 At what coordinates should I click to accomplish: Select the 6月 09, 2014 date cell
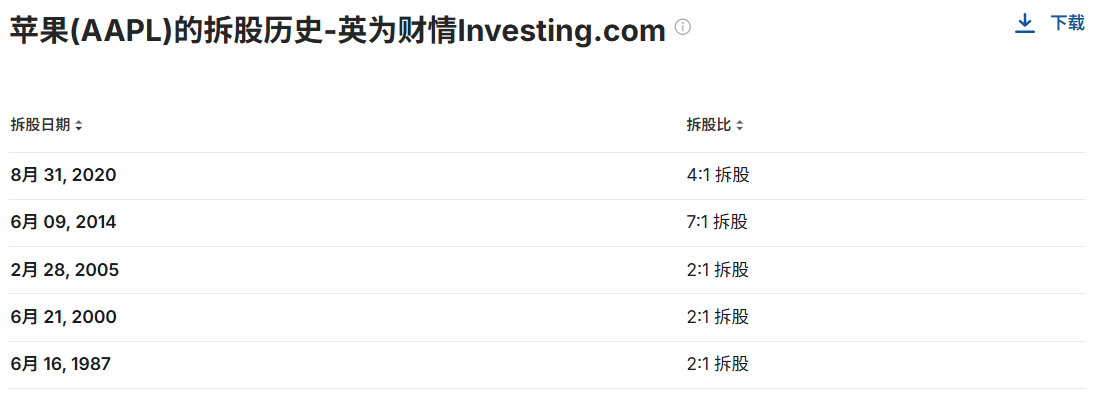[x=63, y=222]
